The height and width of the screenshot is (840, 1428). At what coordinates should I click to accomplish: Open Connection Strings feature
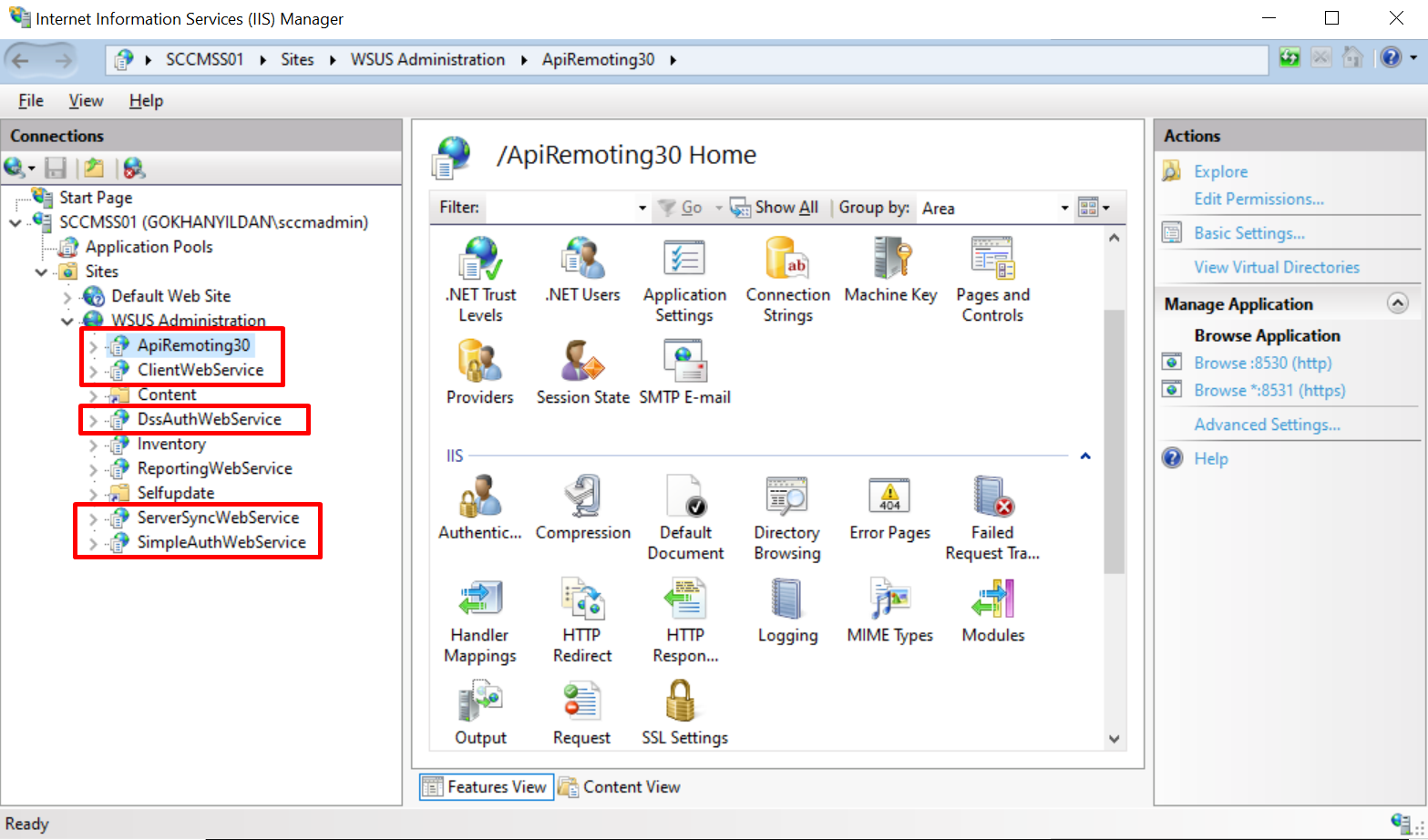tap(788, 279)
